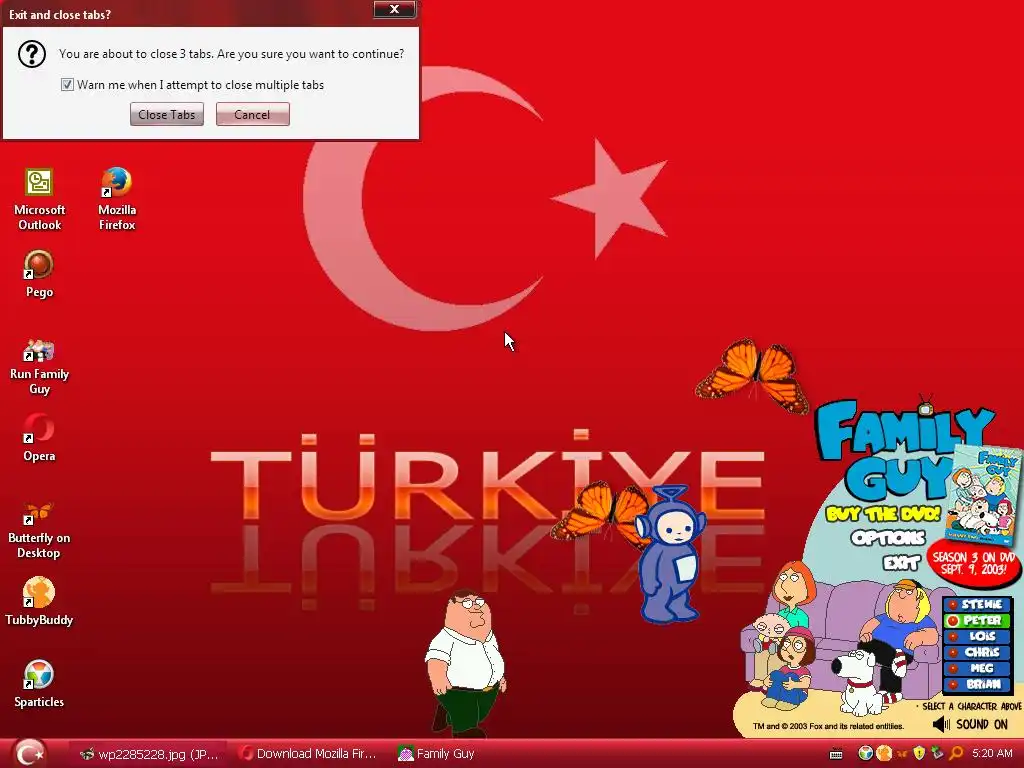Select the Sparticles desktop shortcut

39,684
